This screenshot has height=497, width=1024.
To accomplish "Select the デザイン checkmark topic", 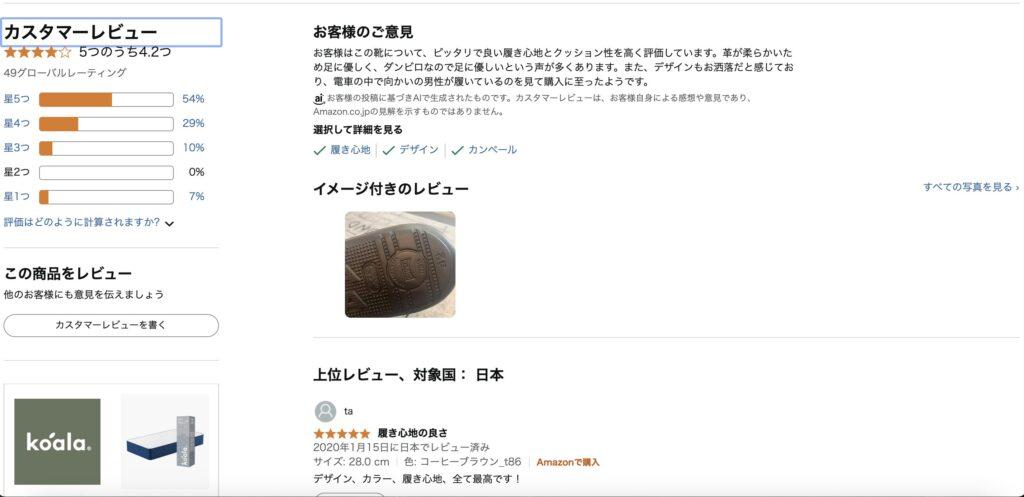I will click(x=411, y=150).
